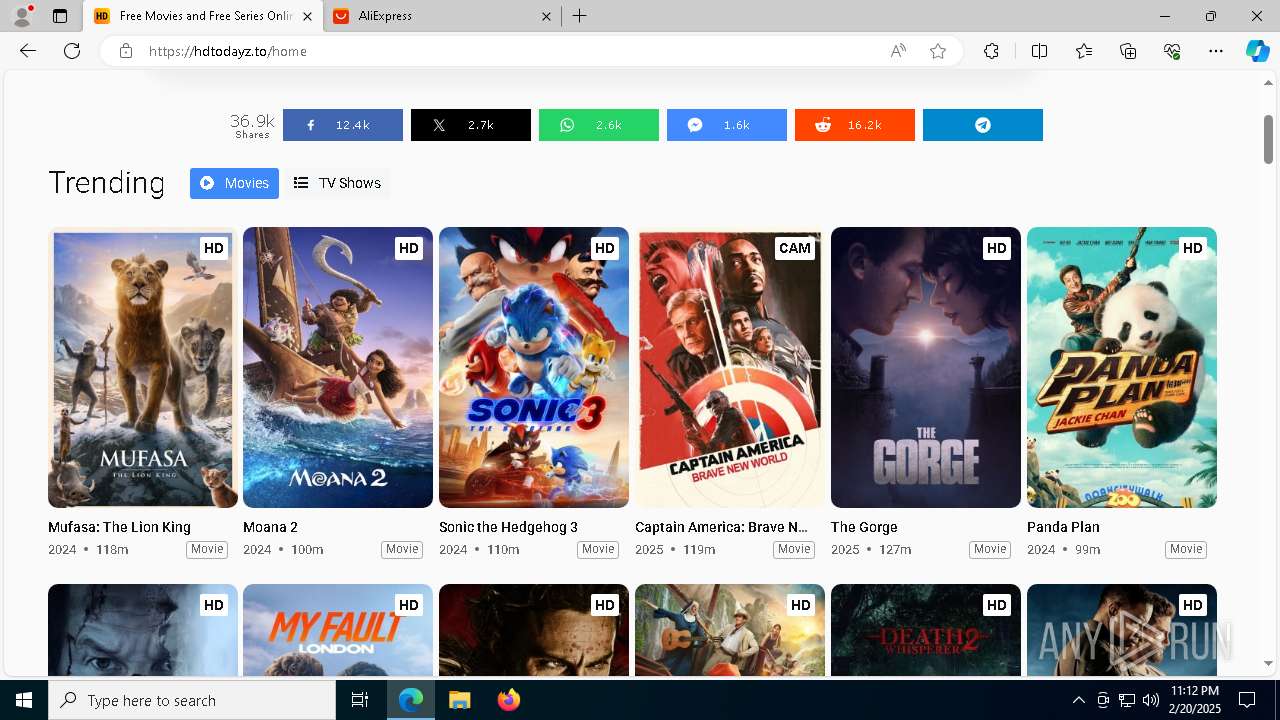The width and height of the screenshot is (1280, 720).
Task: Click Mufasa: The Lion King title link
Action: (x=119, y=527)
